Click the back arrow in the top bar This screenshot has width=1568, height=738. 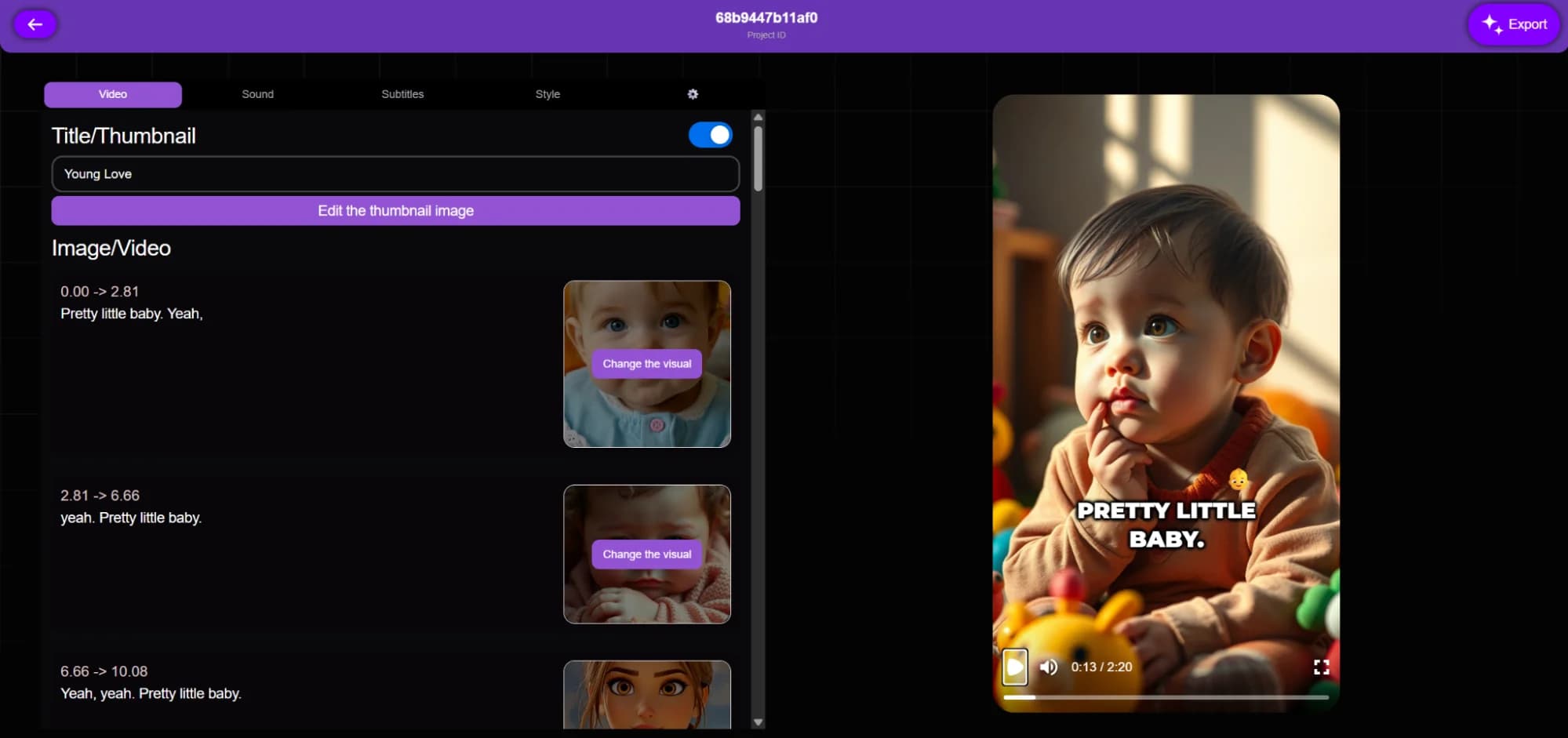pos(35,24)
